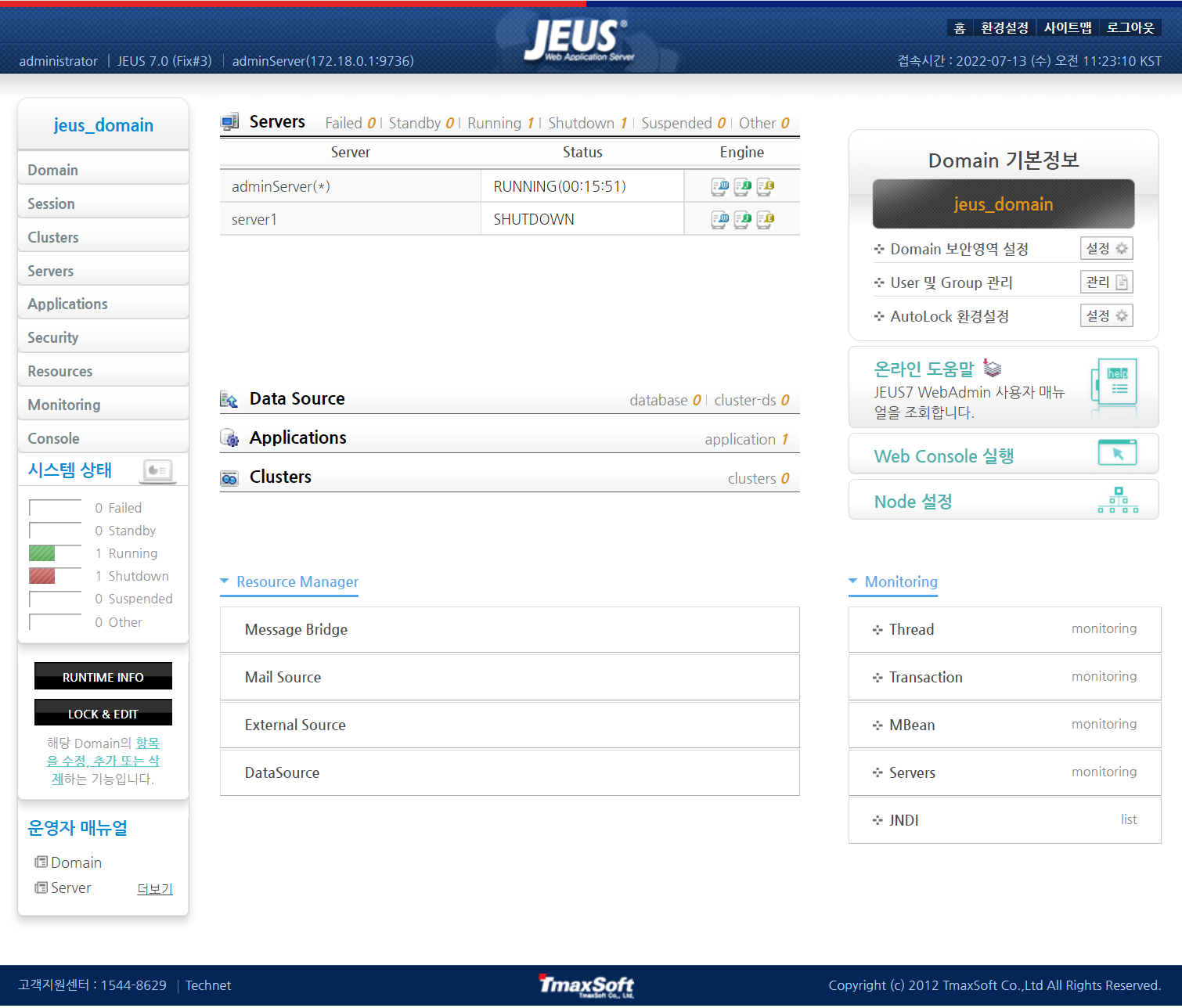Click the Web Console 실행 launch icon
The width and height of the screenshot is (1182, 1008).
click(x=1118, y=452)
